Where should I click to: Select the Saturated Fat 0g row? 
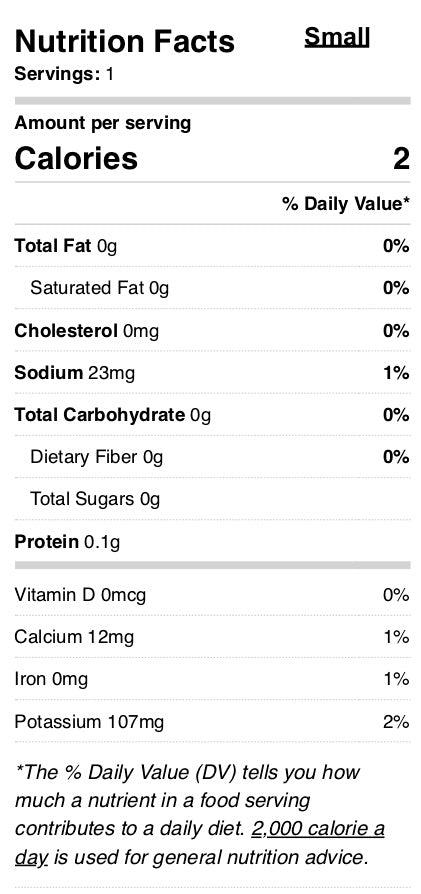pyautogui.click(x=212, y=288)
